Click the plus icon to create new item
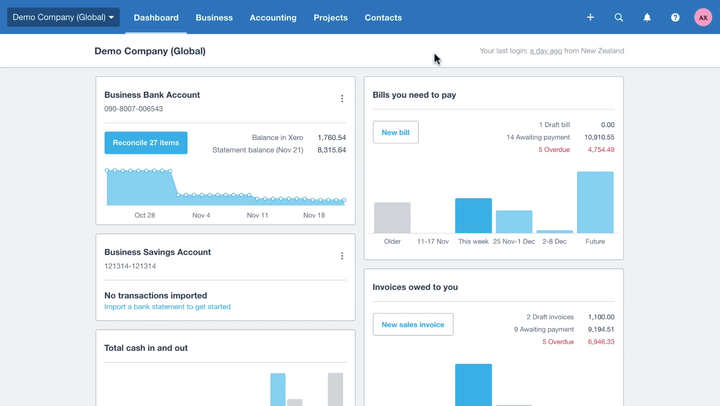 point(590,17)
